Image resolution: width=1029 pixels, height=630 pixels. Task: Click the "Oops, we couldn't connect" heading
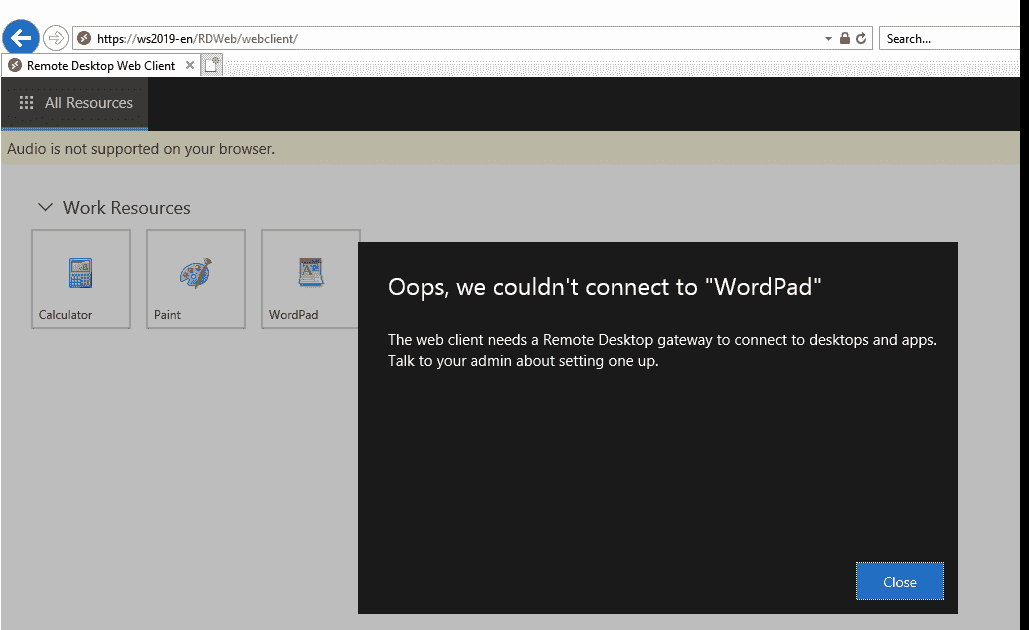click(x=604, y=287)
